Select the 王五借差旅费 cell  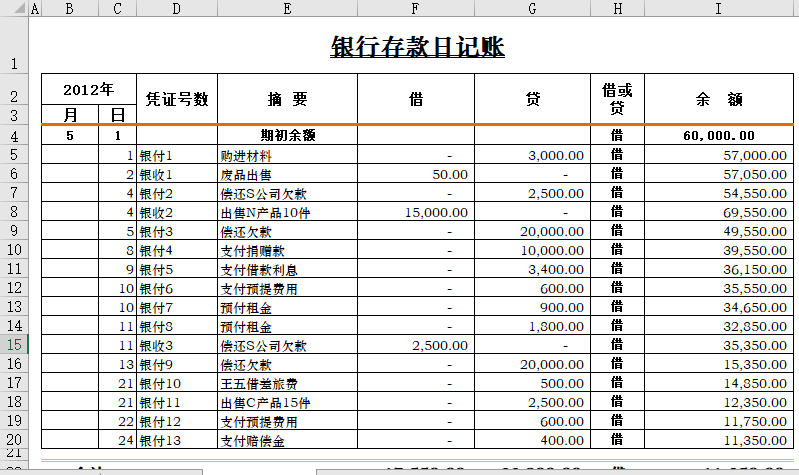tap(288, 383)
